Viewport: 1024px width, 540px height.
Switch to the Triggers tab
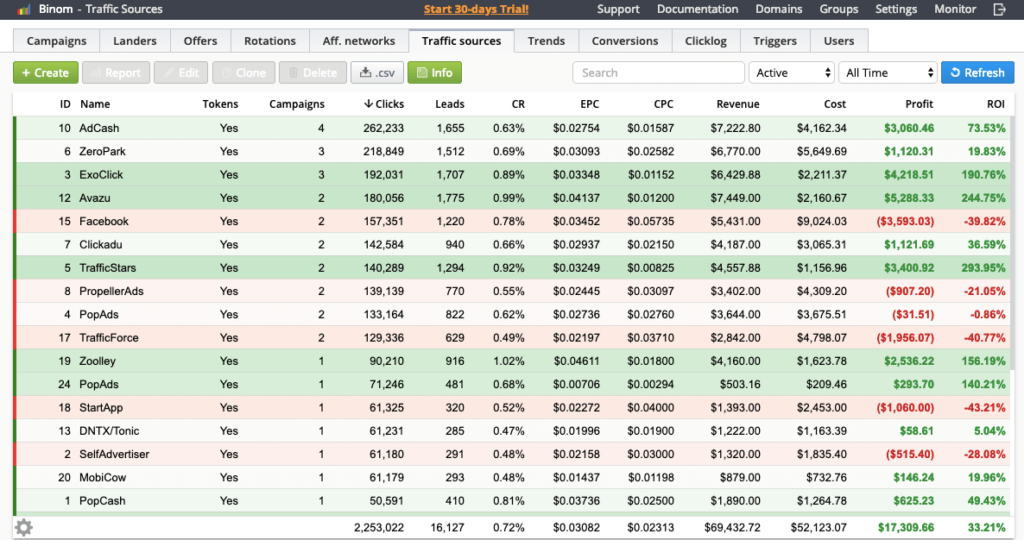(x=775, y=40)
